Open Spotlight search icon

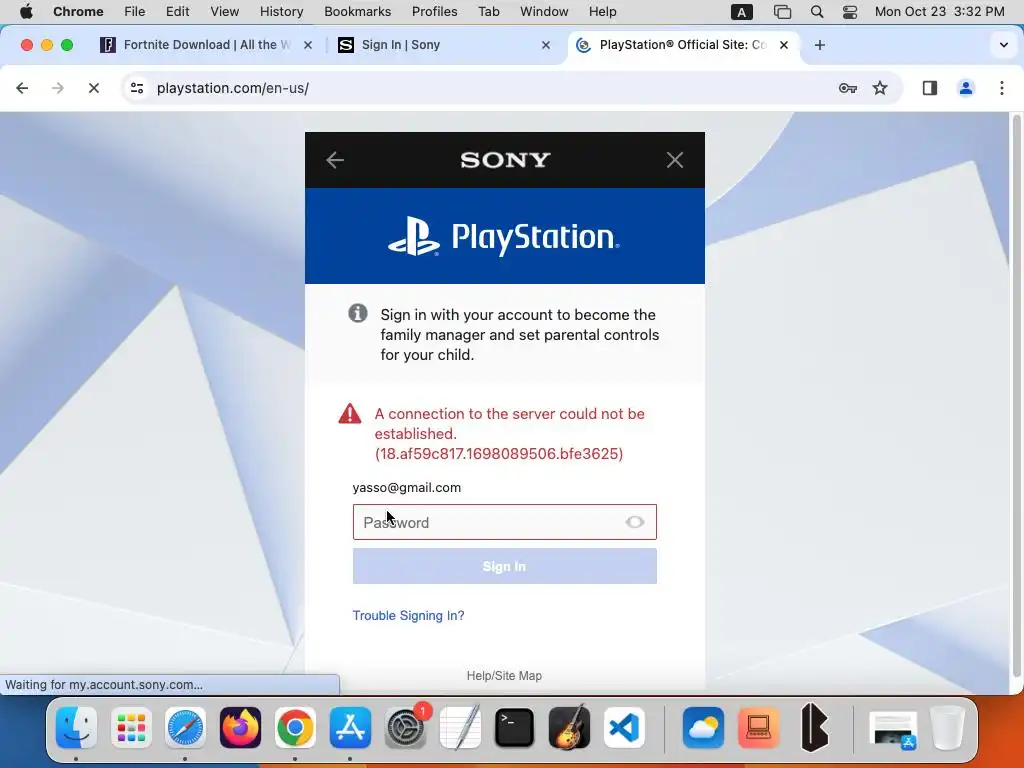point(816,12)
